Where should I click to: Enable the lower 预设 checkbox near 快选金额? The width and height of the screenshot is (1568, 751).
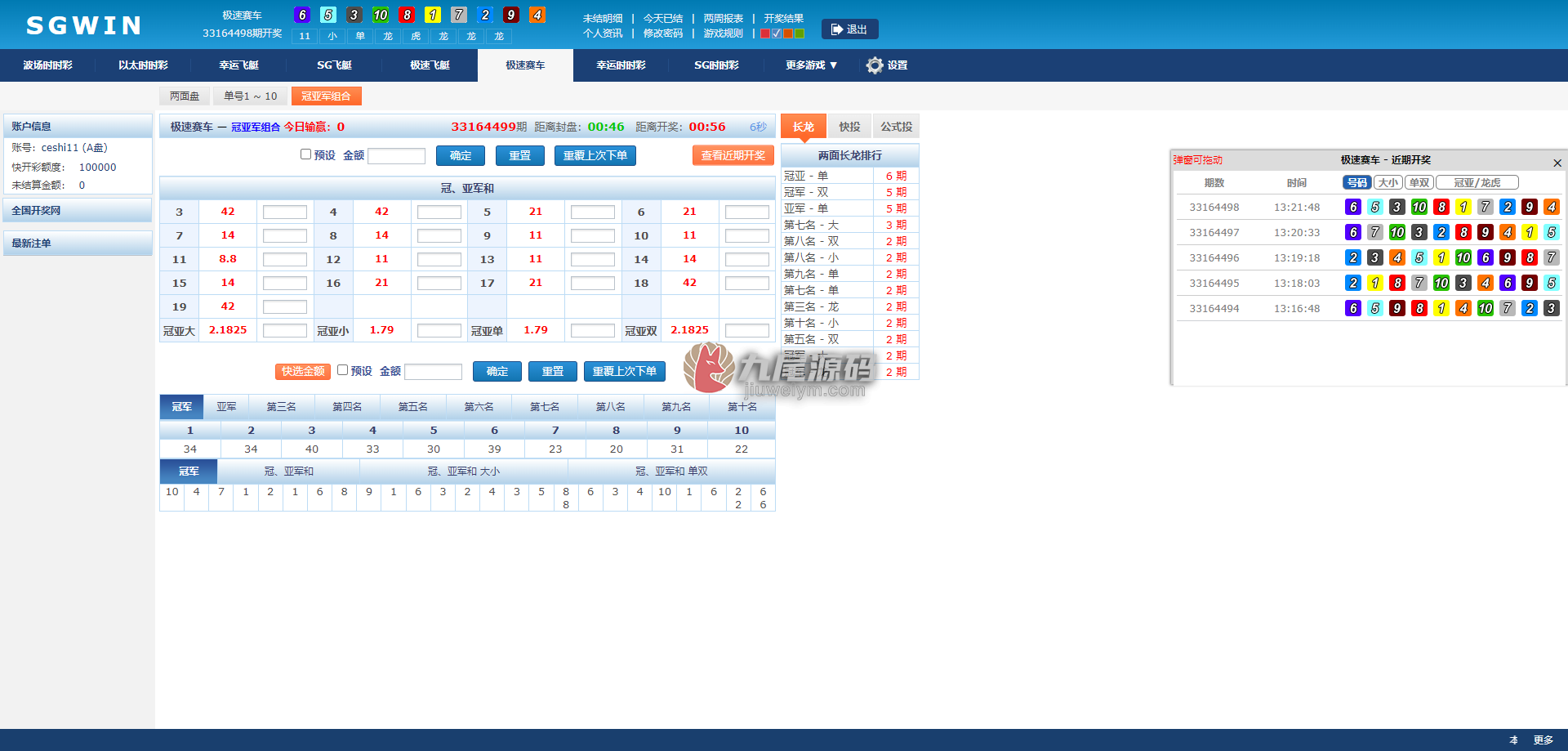point(342,370)
